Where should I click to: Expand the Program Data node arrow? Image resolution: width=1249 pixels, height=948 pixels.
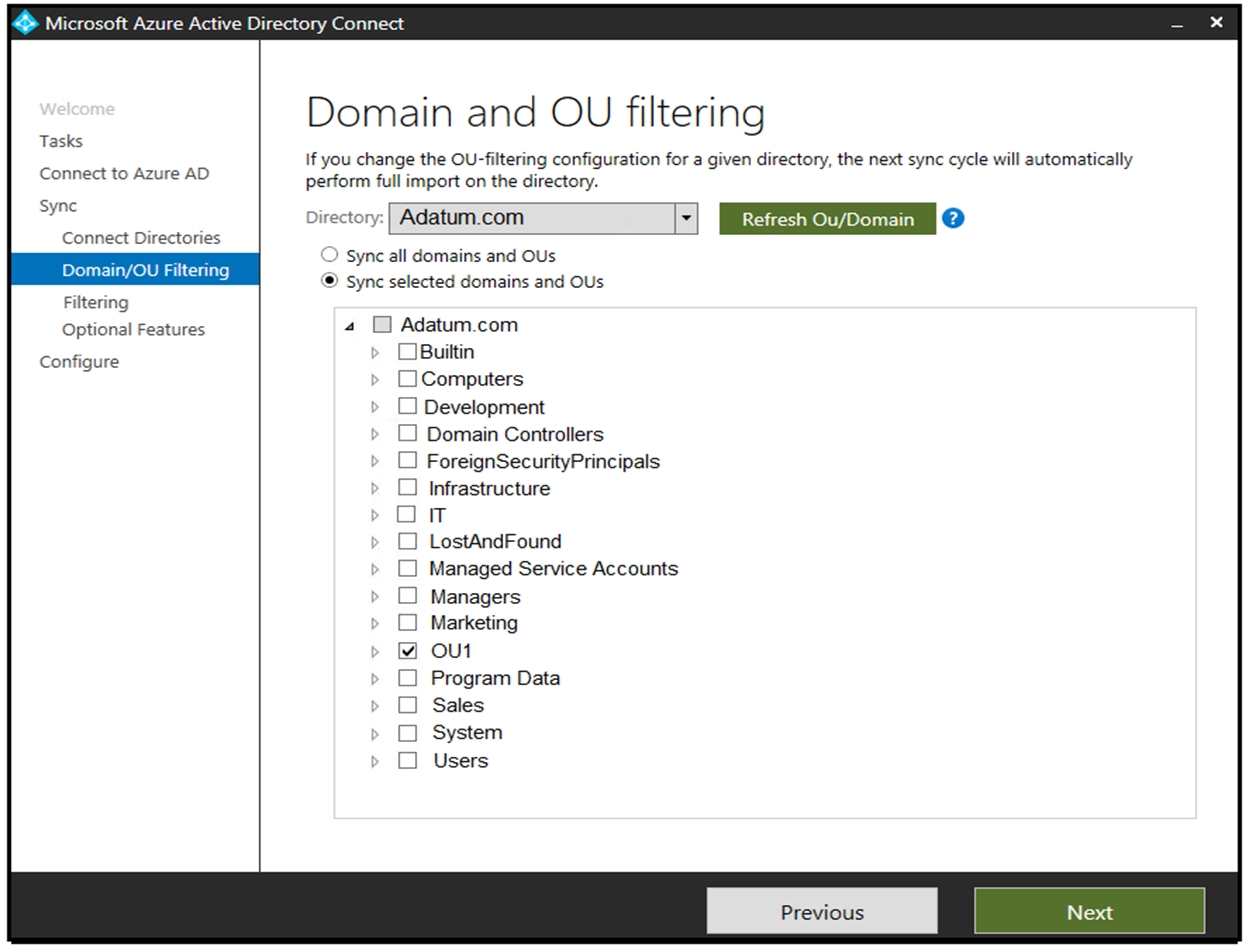(x=375, y=679)
